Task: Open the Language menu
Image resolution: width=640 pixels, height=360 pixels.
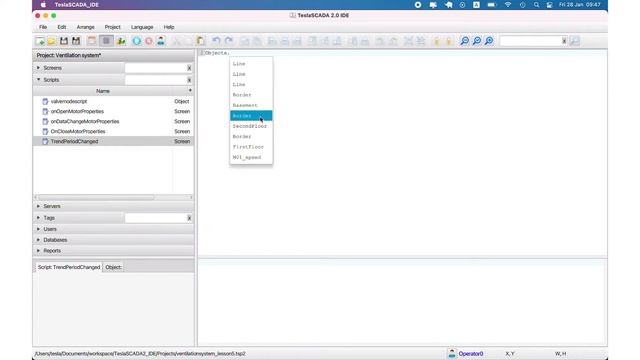Action: [x=142, y=27]
